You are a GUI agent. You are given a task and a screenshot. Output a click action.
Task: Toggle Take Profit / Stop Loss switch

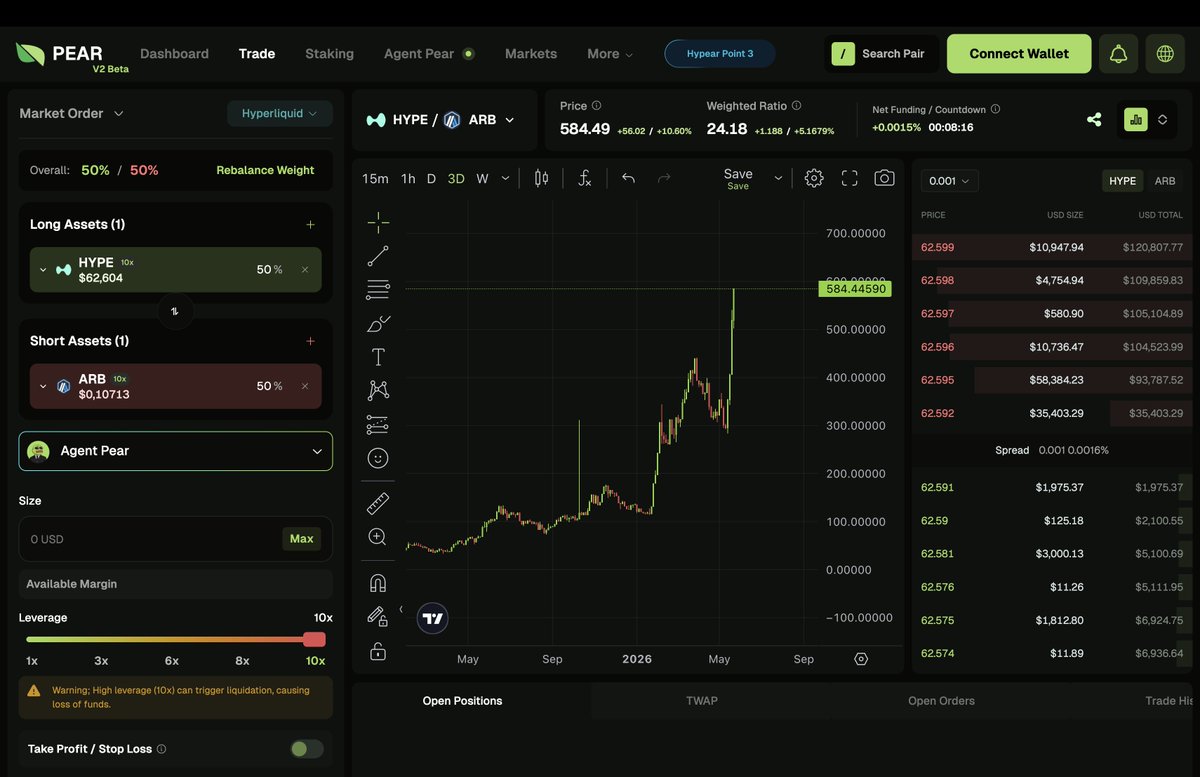click(x=307, y=749)
